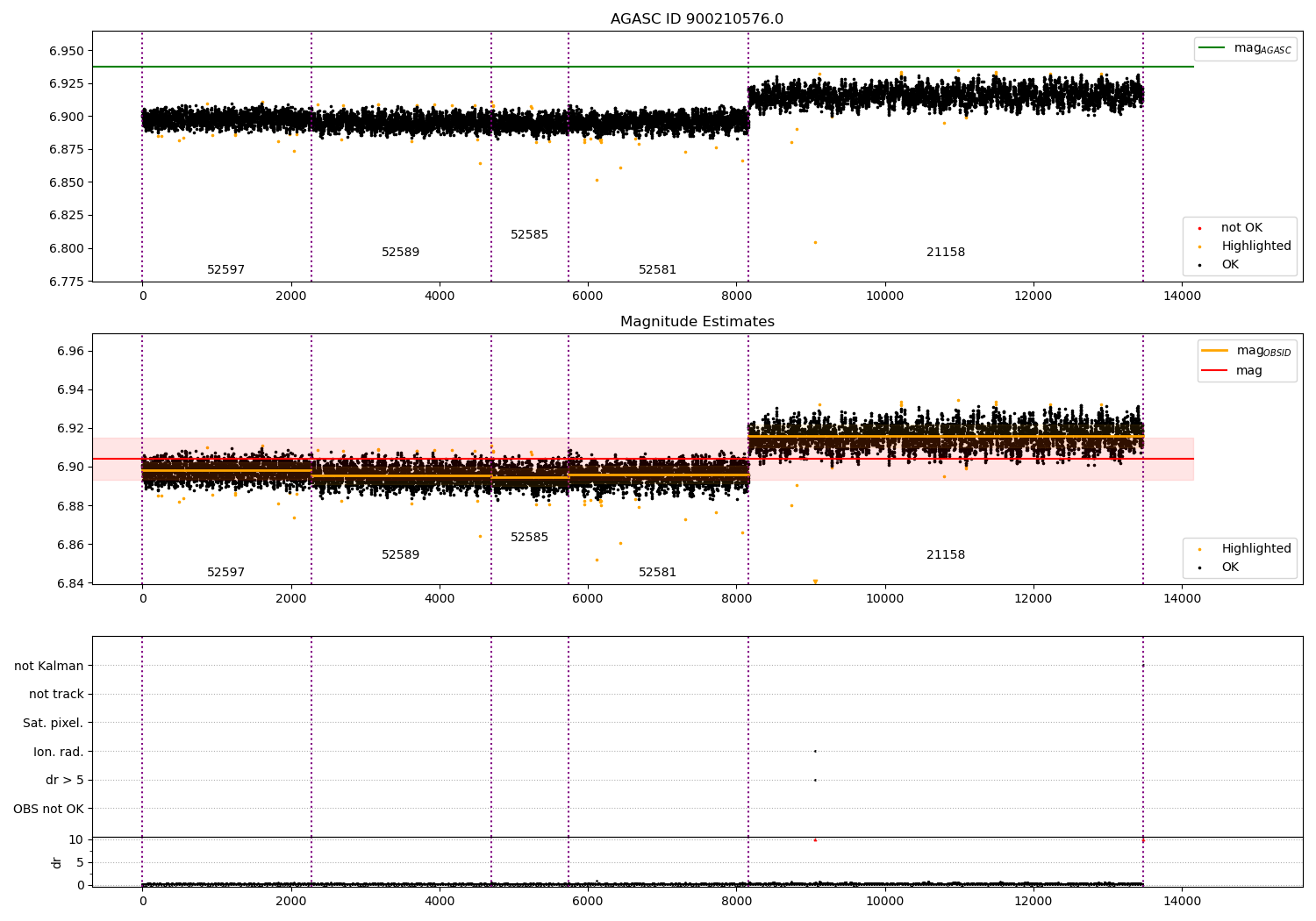Click the obsid label 21158 in the top plot
Viewport: 1316px width, 921px height.
[x=946, y=253]
